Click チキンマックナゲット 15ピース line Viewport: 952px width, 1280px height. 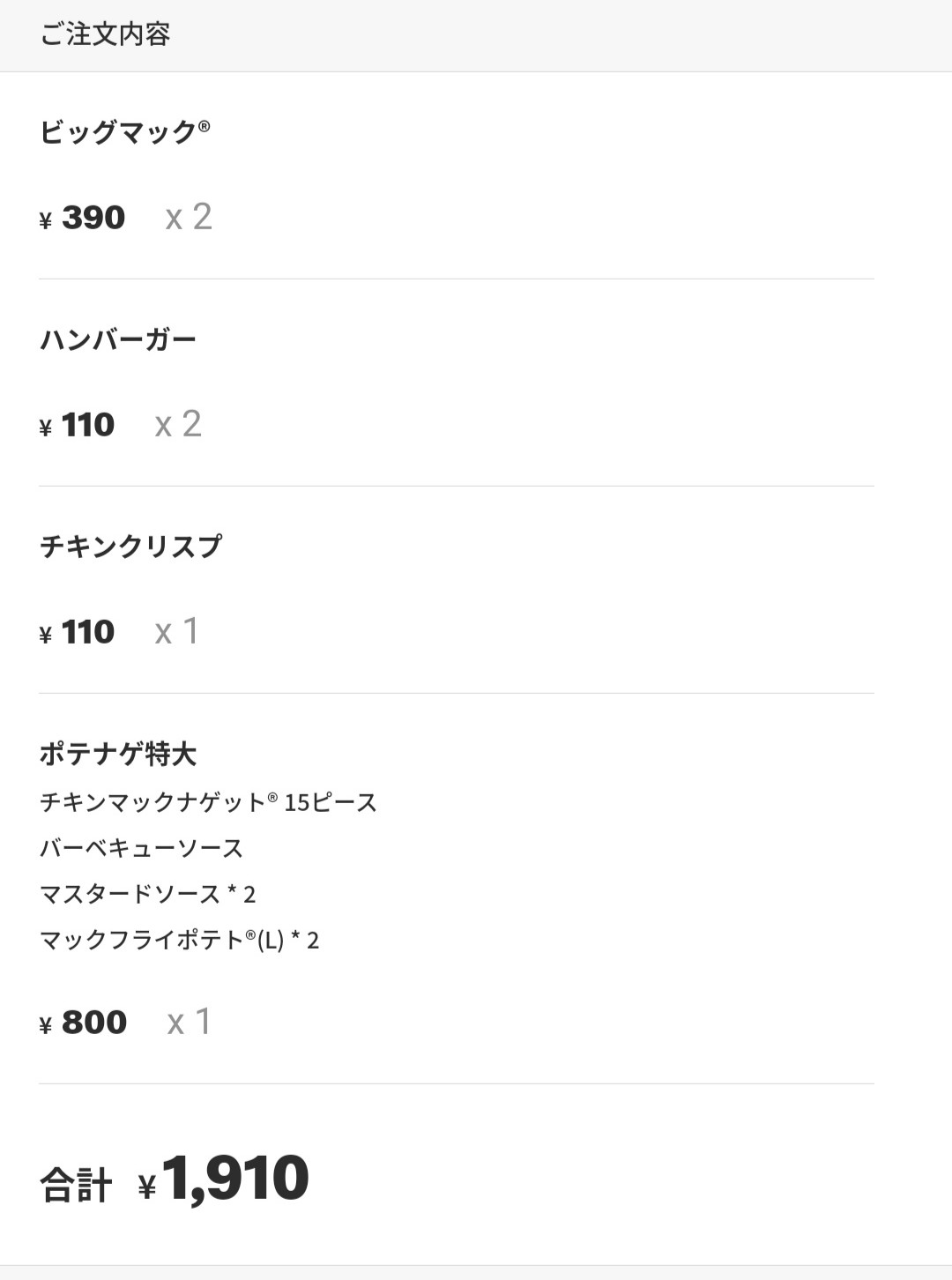click(x=208, y=802)
